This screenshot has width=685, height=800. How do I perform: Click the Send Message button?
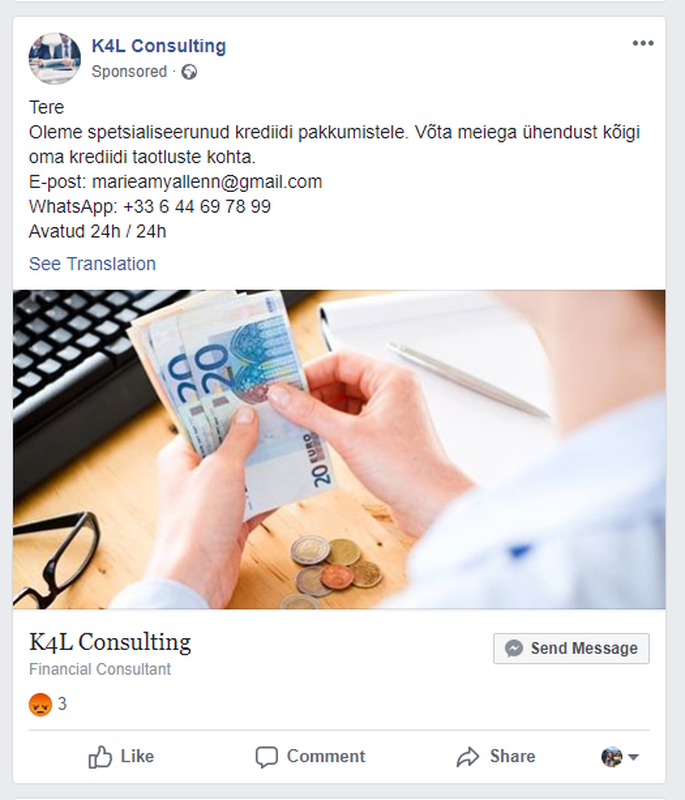[x=571, y=648]
